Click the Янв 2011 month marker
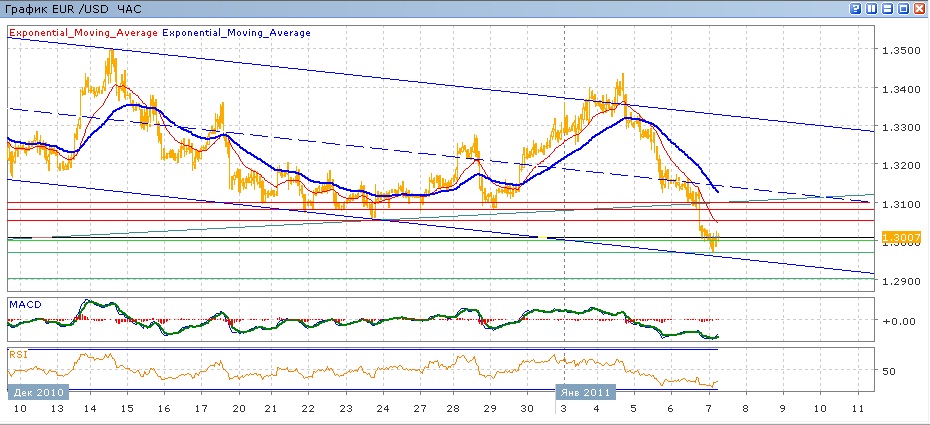This screenshot has width=930, height=425. pos(586,394)
